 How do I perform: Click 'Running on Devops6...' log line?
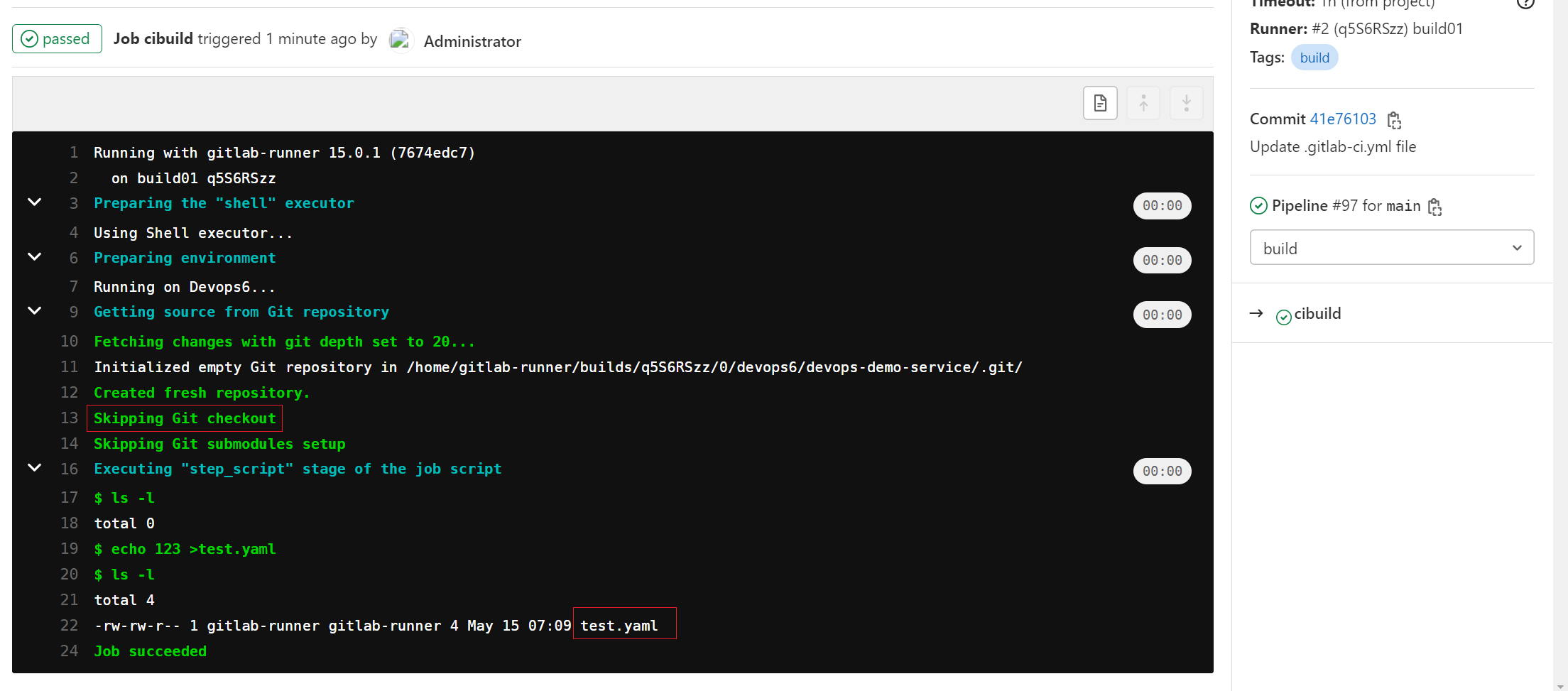185,287
